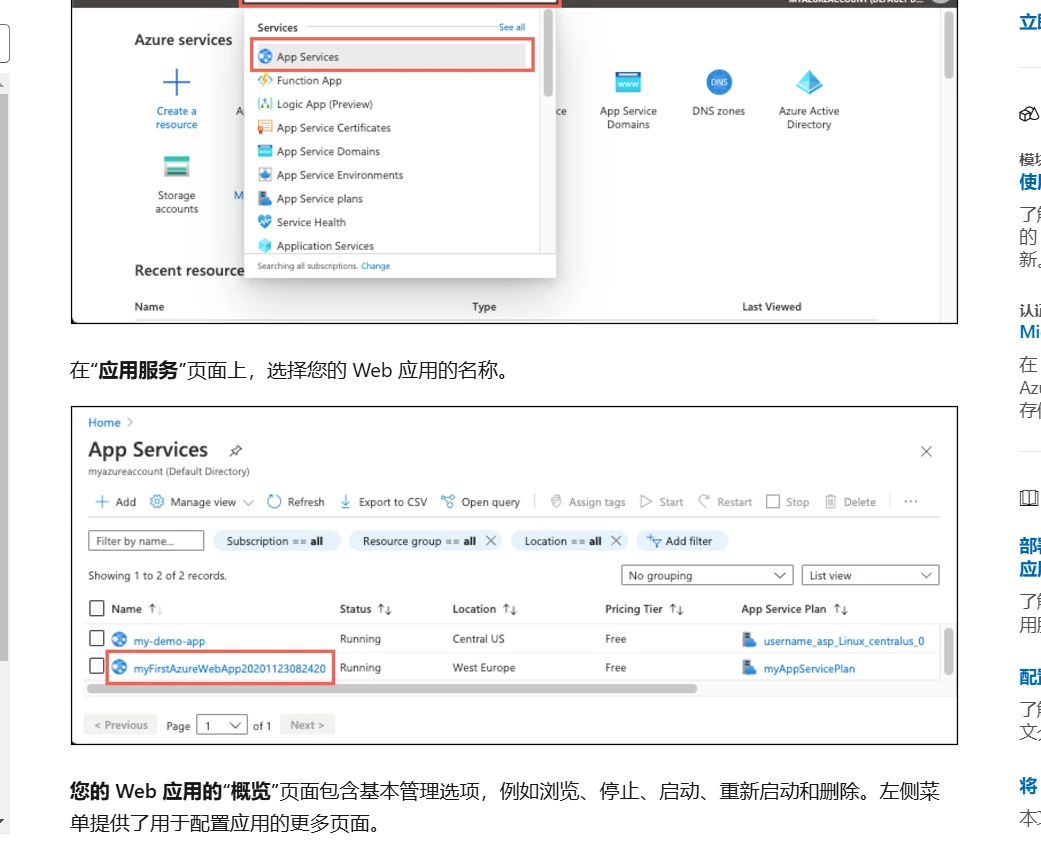Check the myFirstAzureWebApp row checkbox
This screenshot has width=1041, height=856.
click(97, 665)
